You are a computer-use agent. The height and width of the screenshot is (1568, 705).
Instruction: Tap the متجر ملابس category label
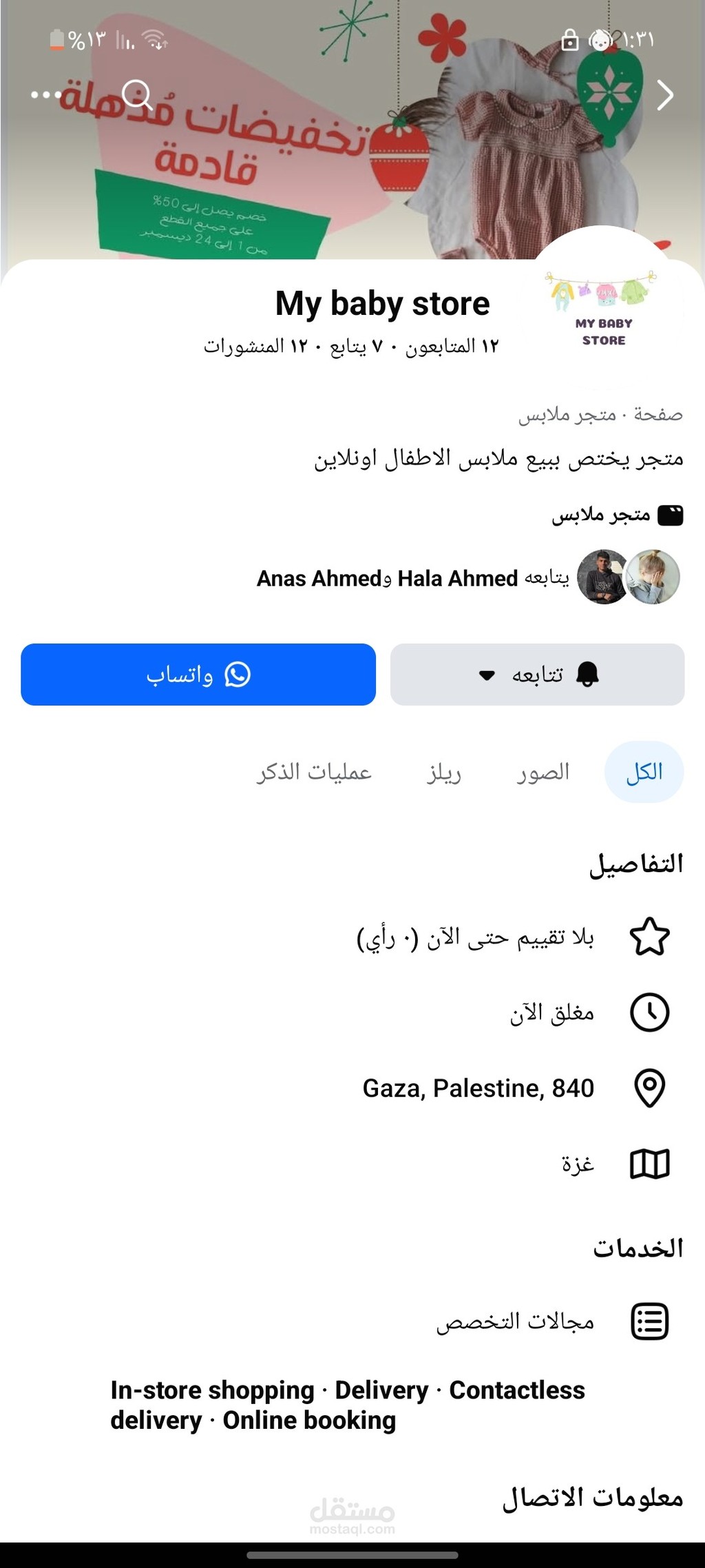tap(601, 515)
